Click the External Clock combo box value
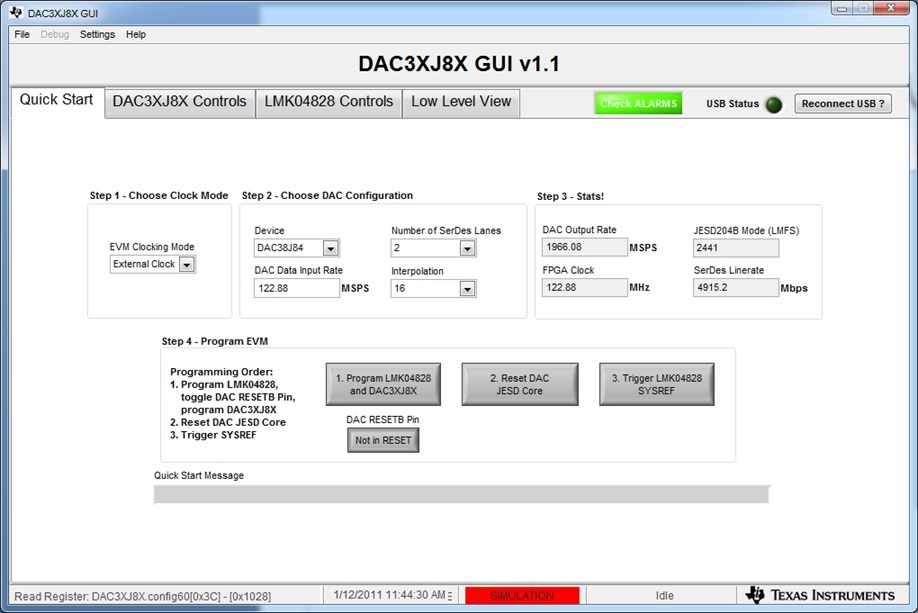The width and height of the screenshot is (918, 613). [x=145, y=265]
